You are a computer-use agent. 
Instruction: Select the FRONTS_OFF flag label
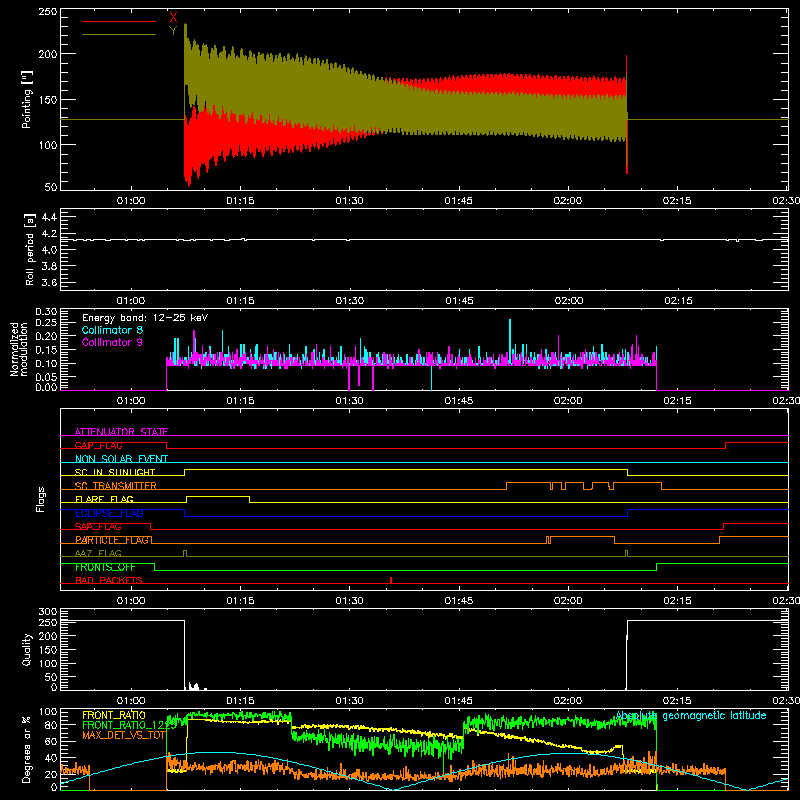(105, 567)
